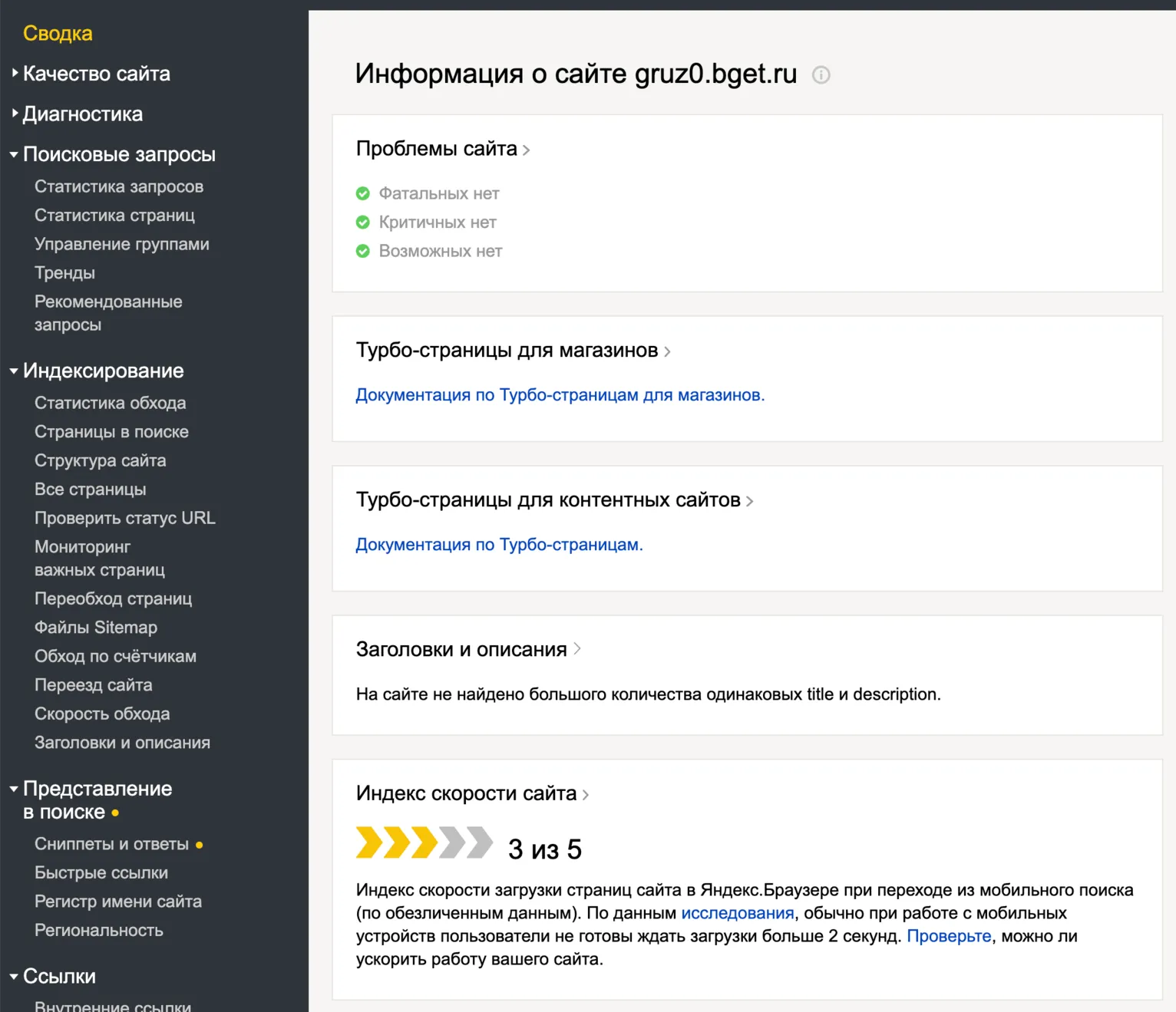This screenshot has width=1176, height=1012.
Task: Open Индекс скорости сайта card heading
Action: pos(473,793)
